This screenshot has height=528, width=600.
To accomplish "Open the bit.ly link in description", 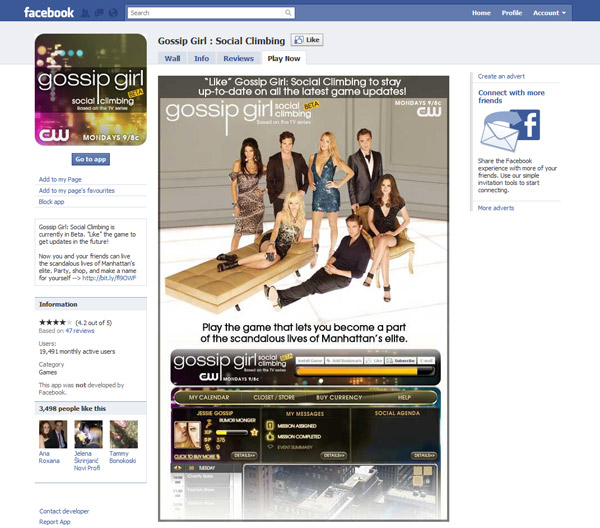I will tap(109, 278).
